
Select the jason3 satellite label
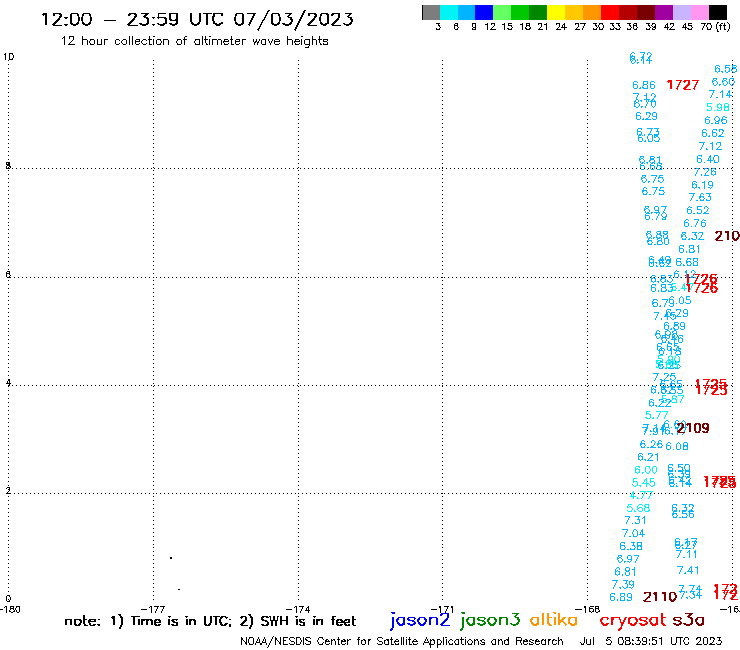click(490, 620)
